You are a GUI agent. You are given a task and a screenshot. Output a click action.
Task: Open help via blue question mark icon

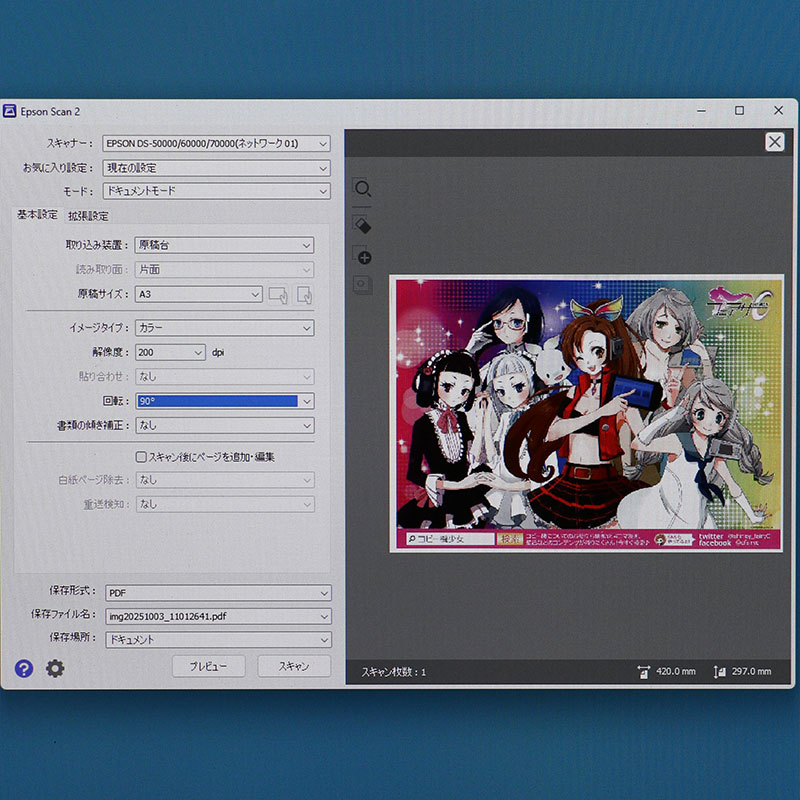[x=24, y=668]
